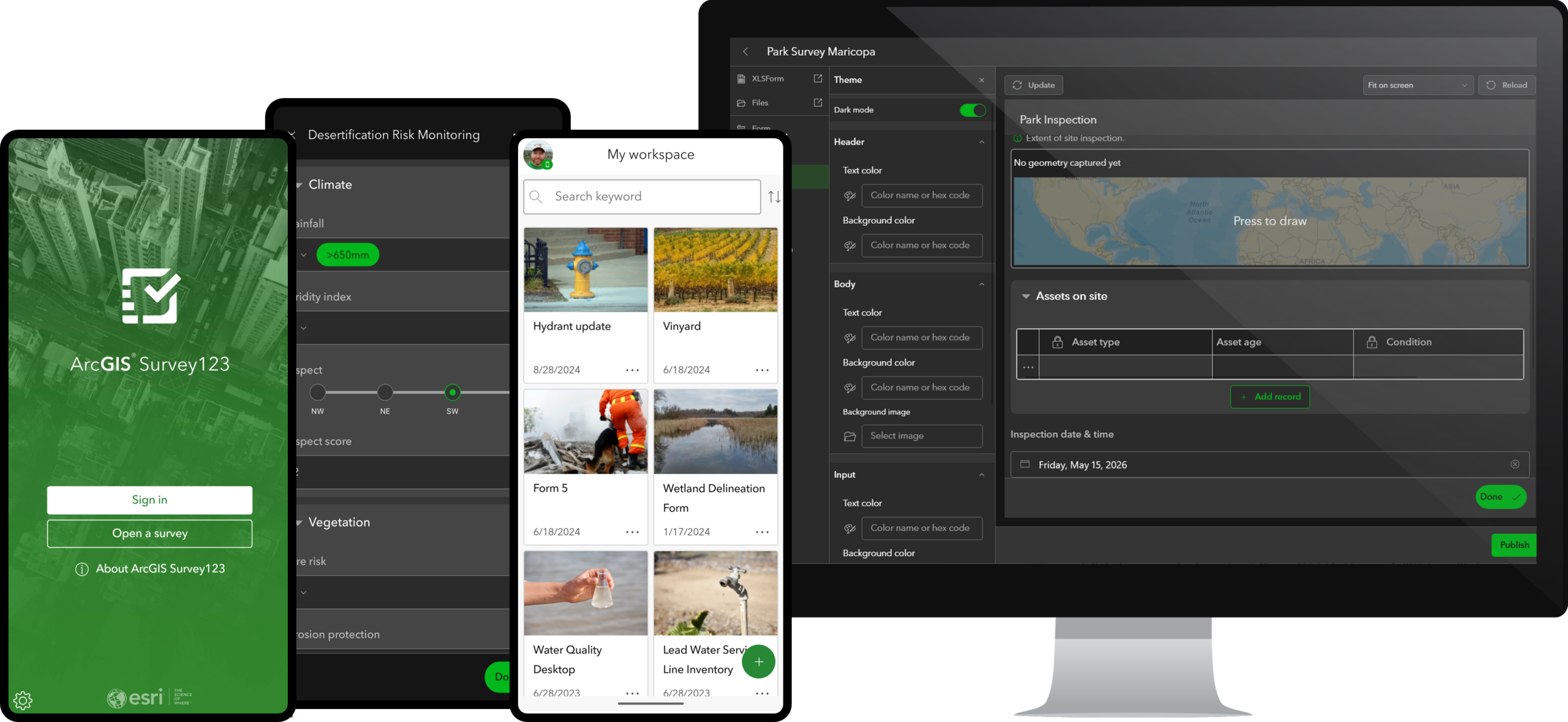Open the more options menu for Vinyard
Screen dimensions: 1568x722
[x=762, y=370]
